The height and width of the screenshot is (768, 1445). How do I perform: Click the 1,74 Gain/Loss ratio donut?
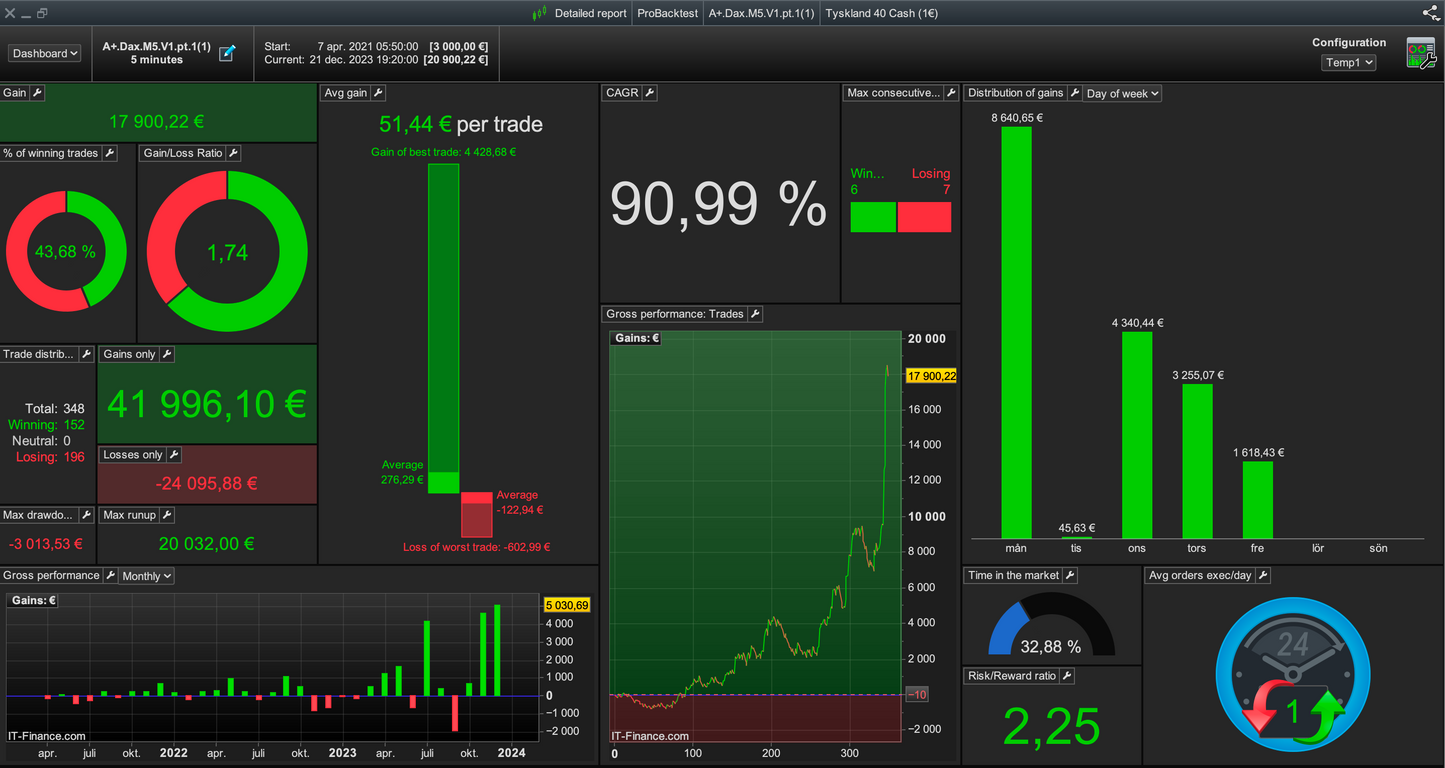(x=227, y=252)
